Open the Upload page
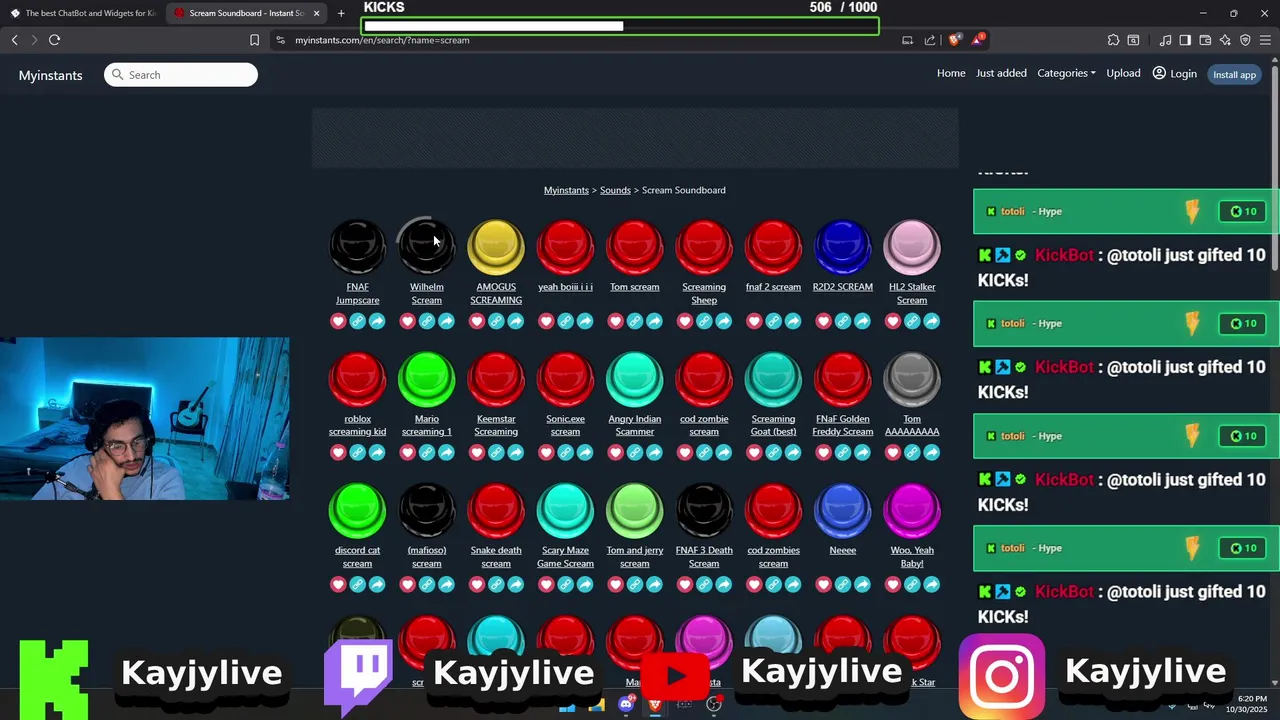The width and height of the screenshot is (1280, 720). pyautogui.click(x=1123, y=73)
